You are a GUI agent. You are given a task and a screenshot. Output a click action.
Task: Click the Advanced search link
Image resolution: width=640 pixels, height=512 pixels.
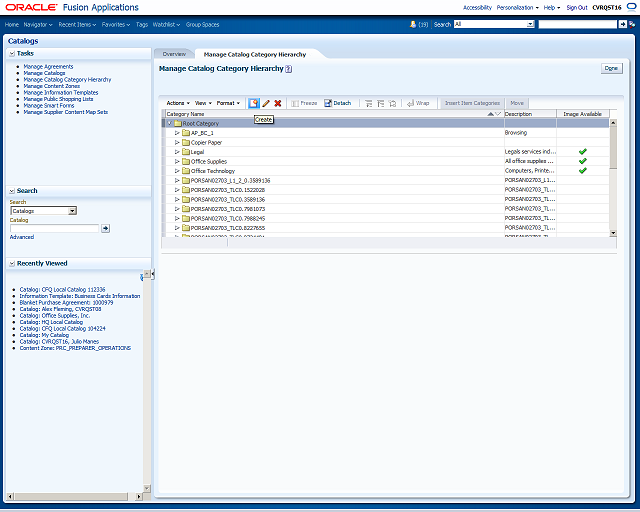point(22,237)
